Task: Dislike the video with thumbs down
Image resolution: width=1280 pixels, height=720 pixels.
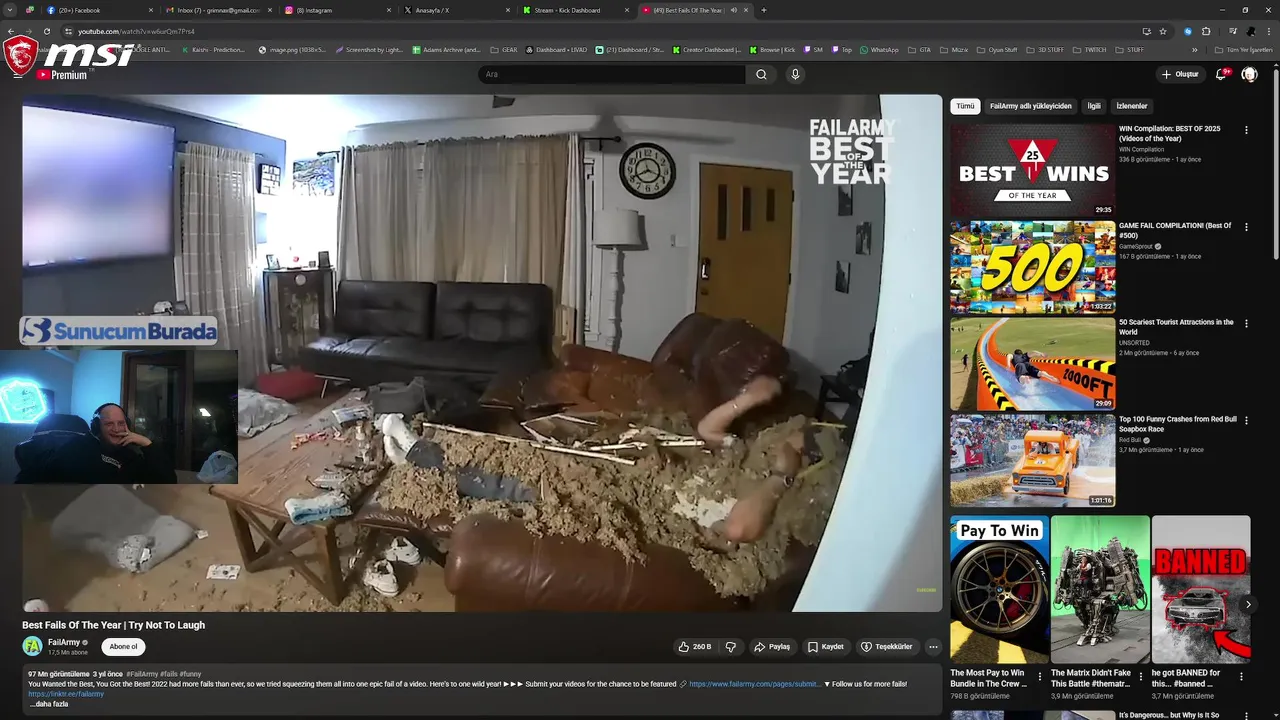Action: [x=731, y=647]
